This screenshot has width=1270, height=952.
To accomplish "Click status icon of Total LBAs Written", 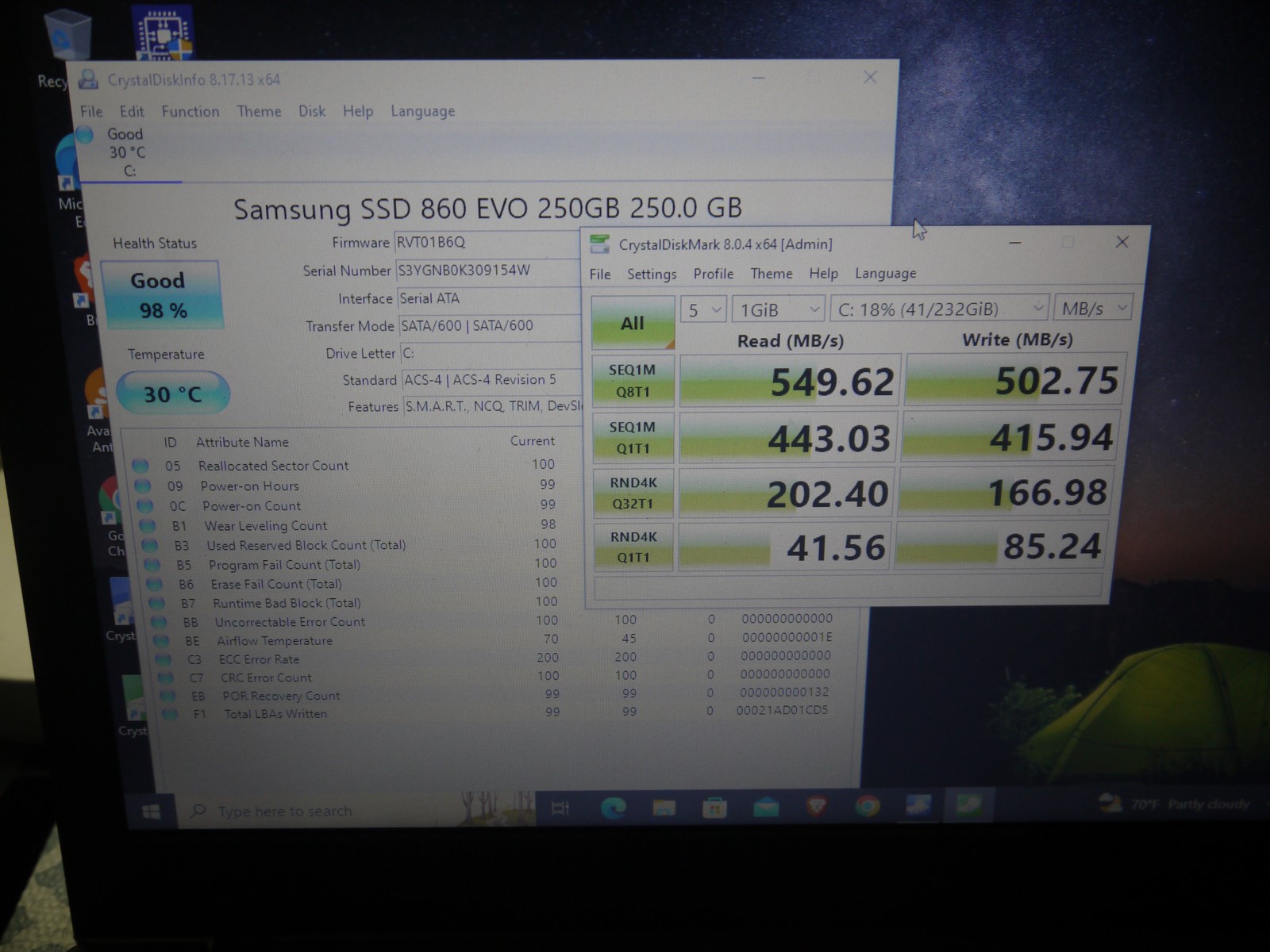I will pos(170,714).
